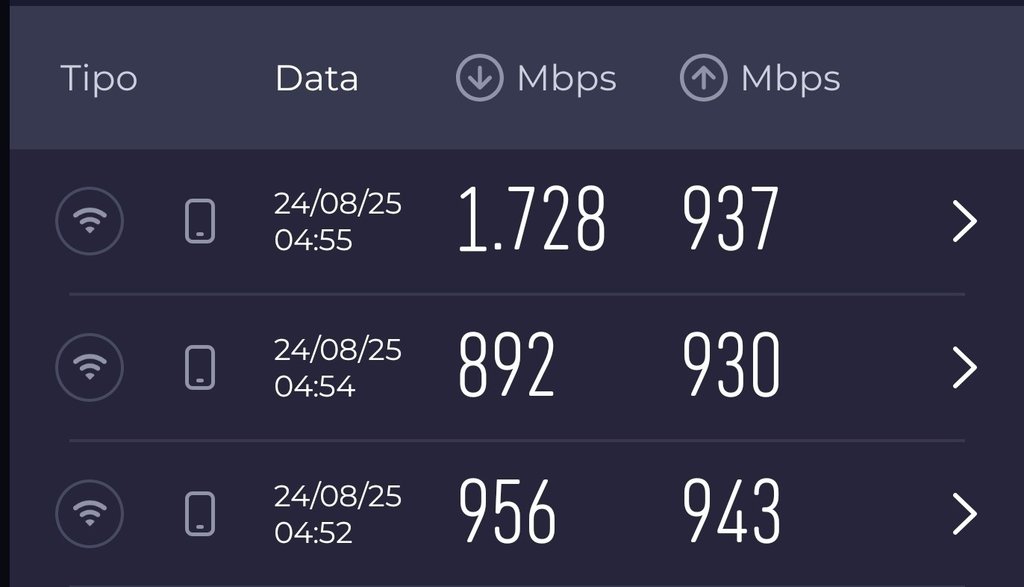This screenshot has height=587, width=1024.
Task: Sort results by the Data column
Action: [x=316, y=78]
